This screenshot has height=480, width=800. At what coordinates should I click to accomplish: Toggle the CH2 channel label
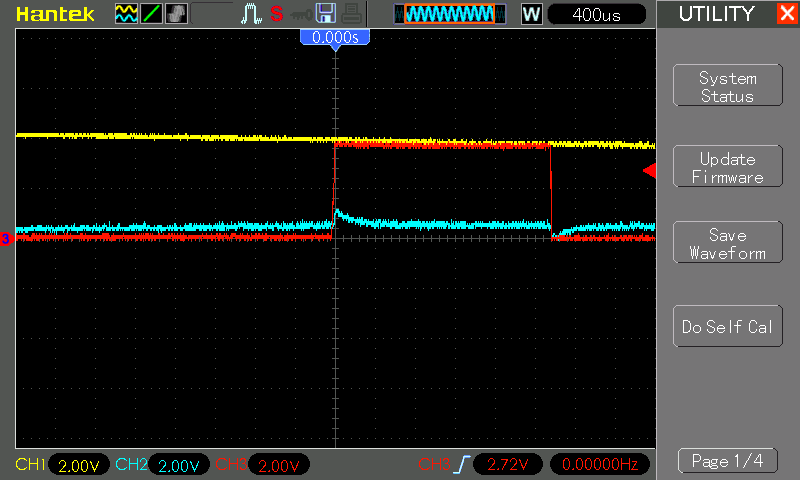131,464
